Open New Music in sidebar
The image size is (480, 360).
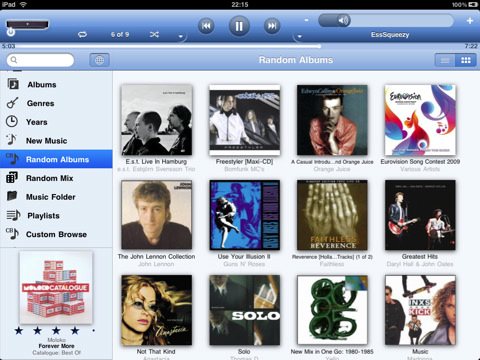(x=56, y=140)
